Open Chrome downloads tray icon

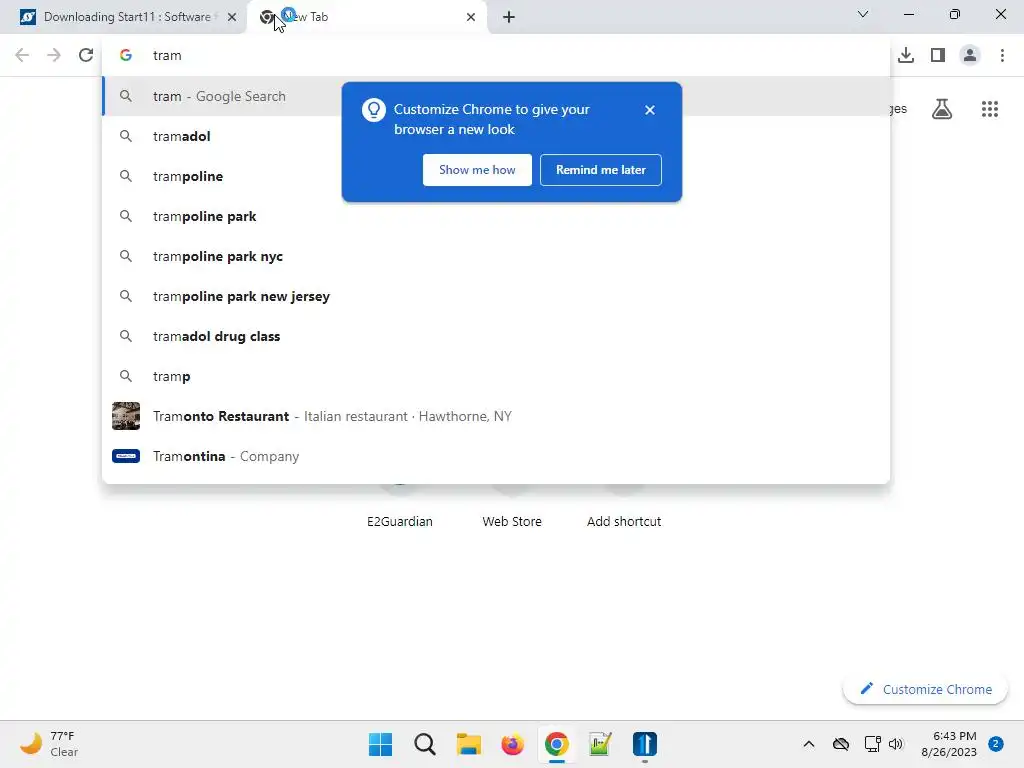pos(906,56)
